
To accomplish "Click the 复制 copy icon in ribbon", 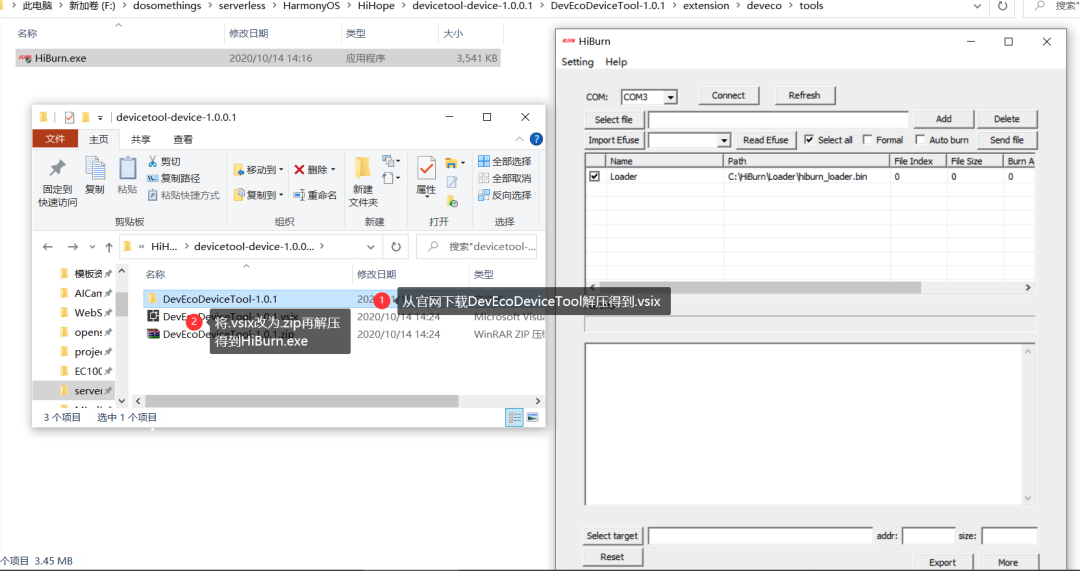I will 94,168.
